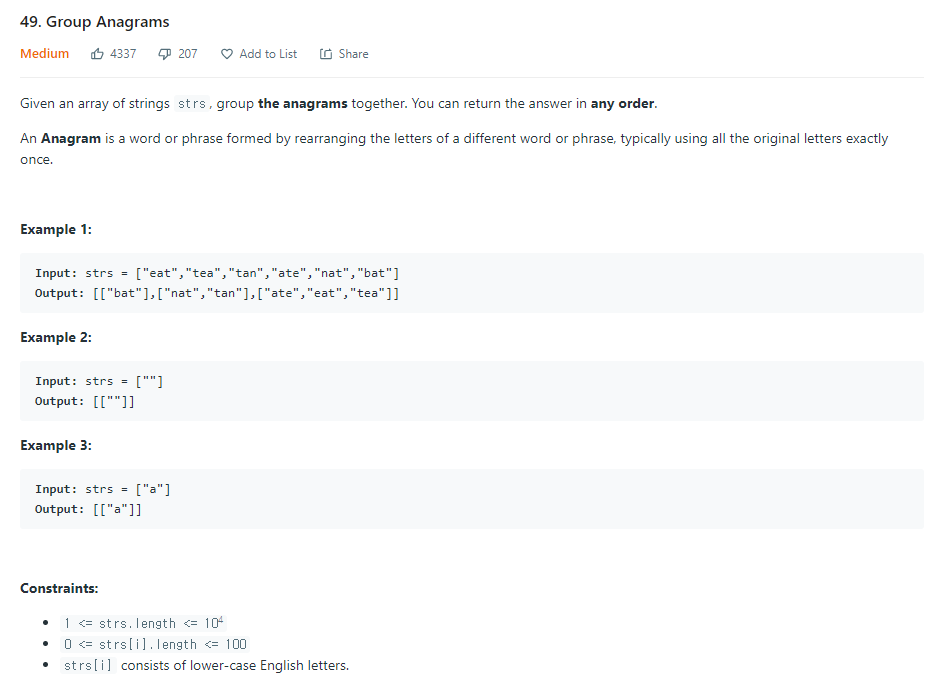The width and height of the screenshot is (929, 694).
Task: Click the thumbs-down dislike icon
Action: pos(165,54)
